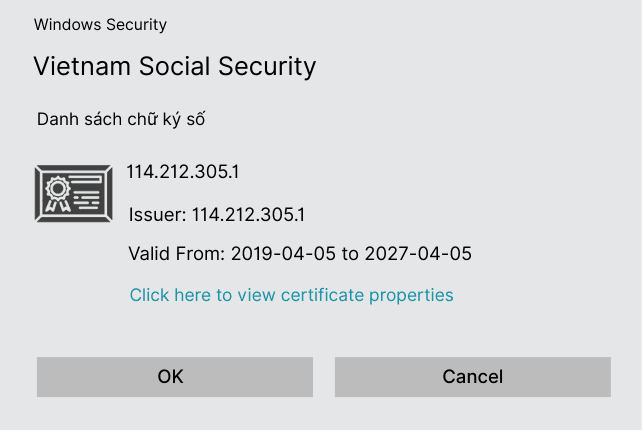Click the start date 2019-04-05
This screenshot has height=431, width=642.
coord(283,254)
